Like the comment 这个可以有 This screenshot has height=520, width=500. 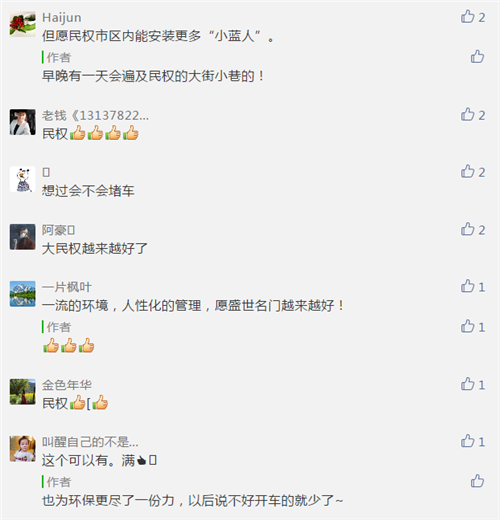coord(473,441)
